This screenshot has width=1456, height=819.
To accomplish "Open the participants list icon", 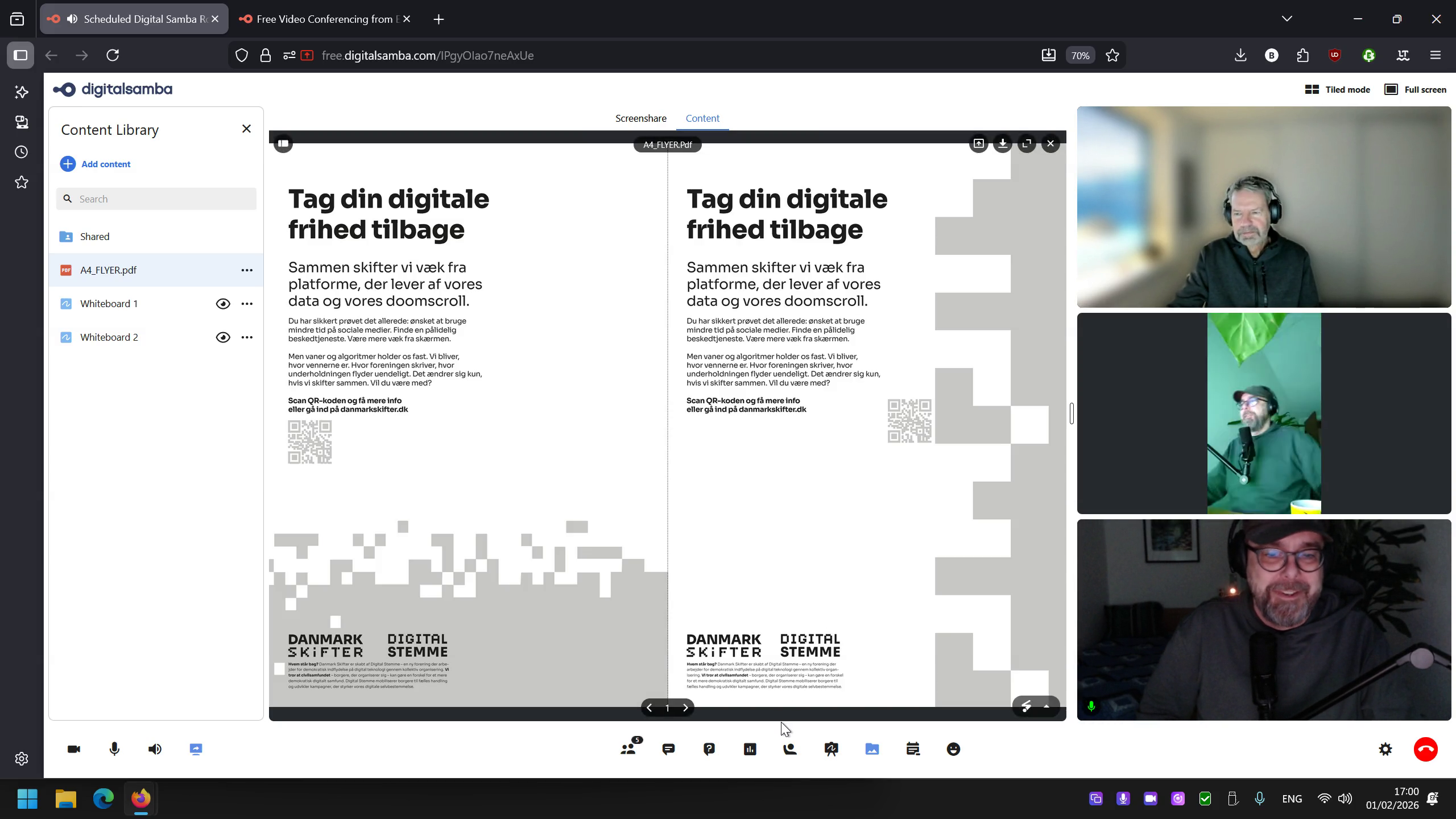I will pos(628,749).
